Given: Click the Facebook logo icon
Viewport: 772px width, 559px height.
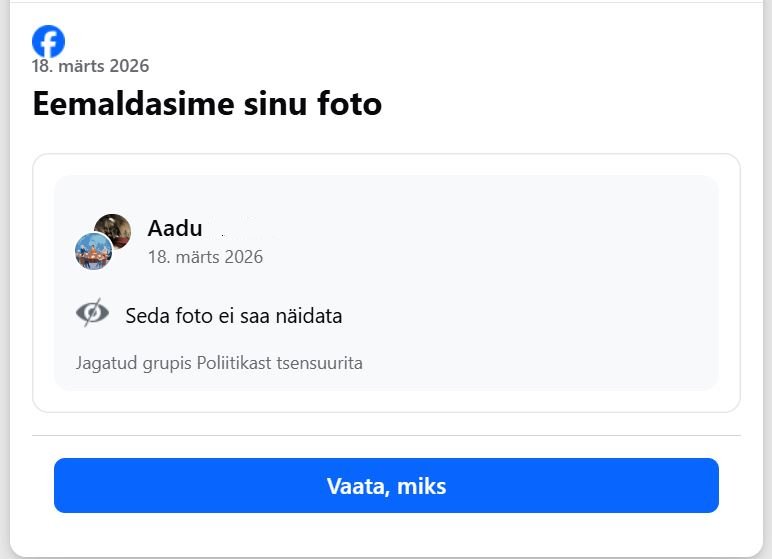Looking at the screenshot, I should pyautogui.click(x=48, y=41).
